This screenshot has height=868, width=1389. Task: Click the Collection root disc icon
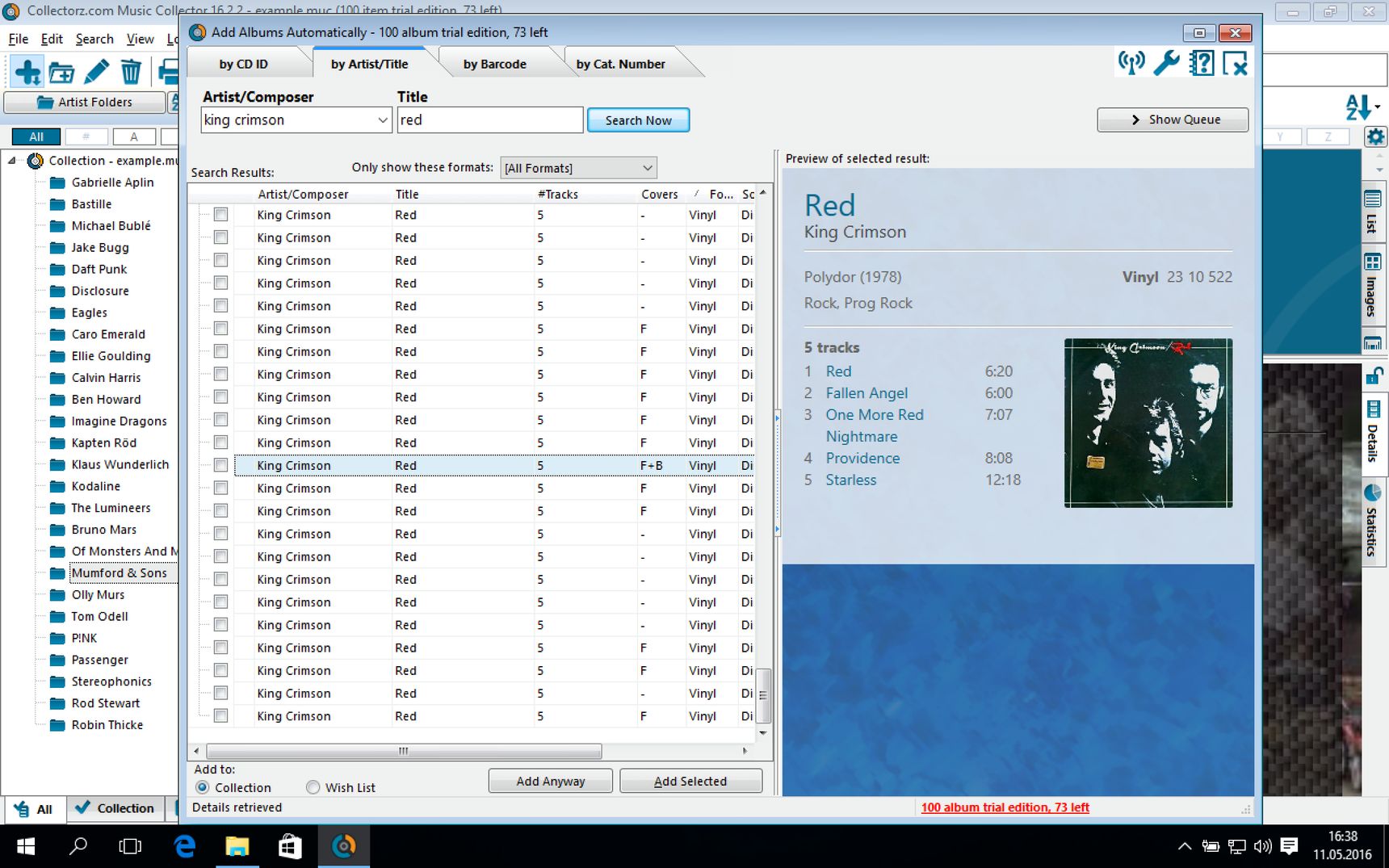[x=36, y=161]
